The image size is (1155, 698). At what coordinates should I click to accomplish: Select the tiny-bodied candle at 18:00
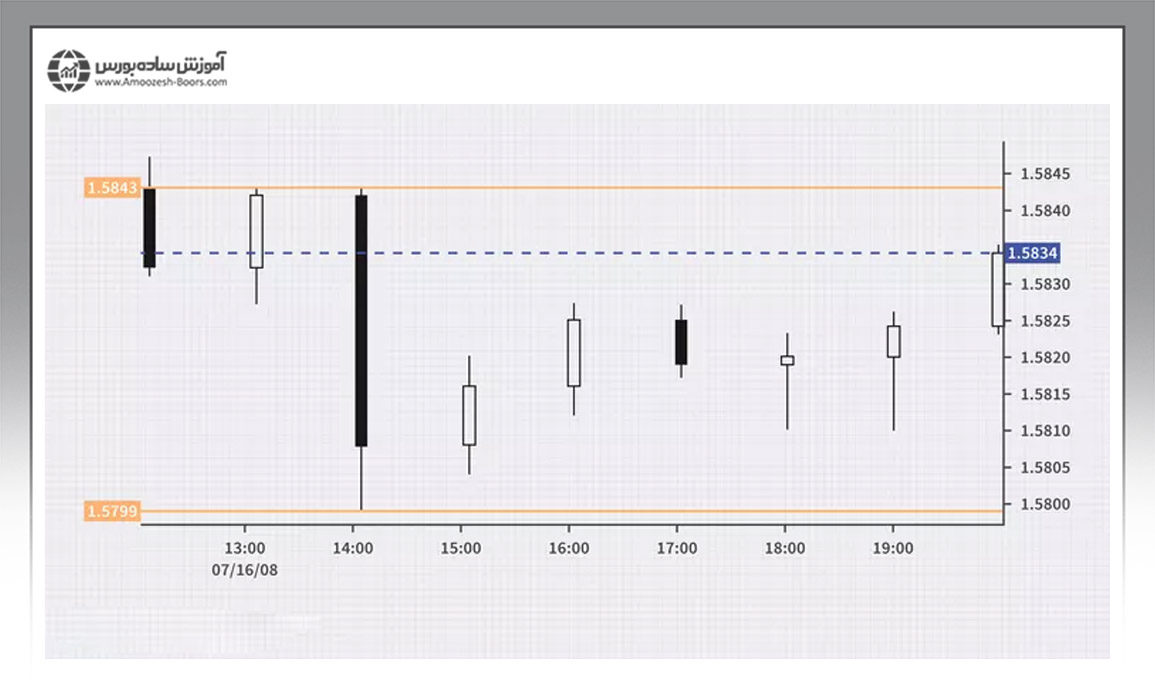[787, 360]
